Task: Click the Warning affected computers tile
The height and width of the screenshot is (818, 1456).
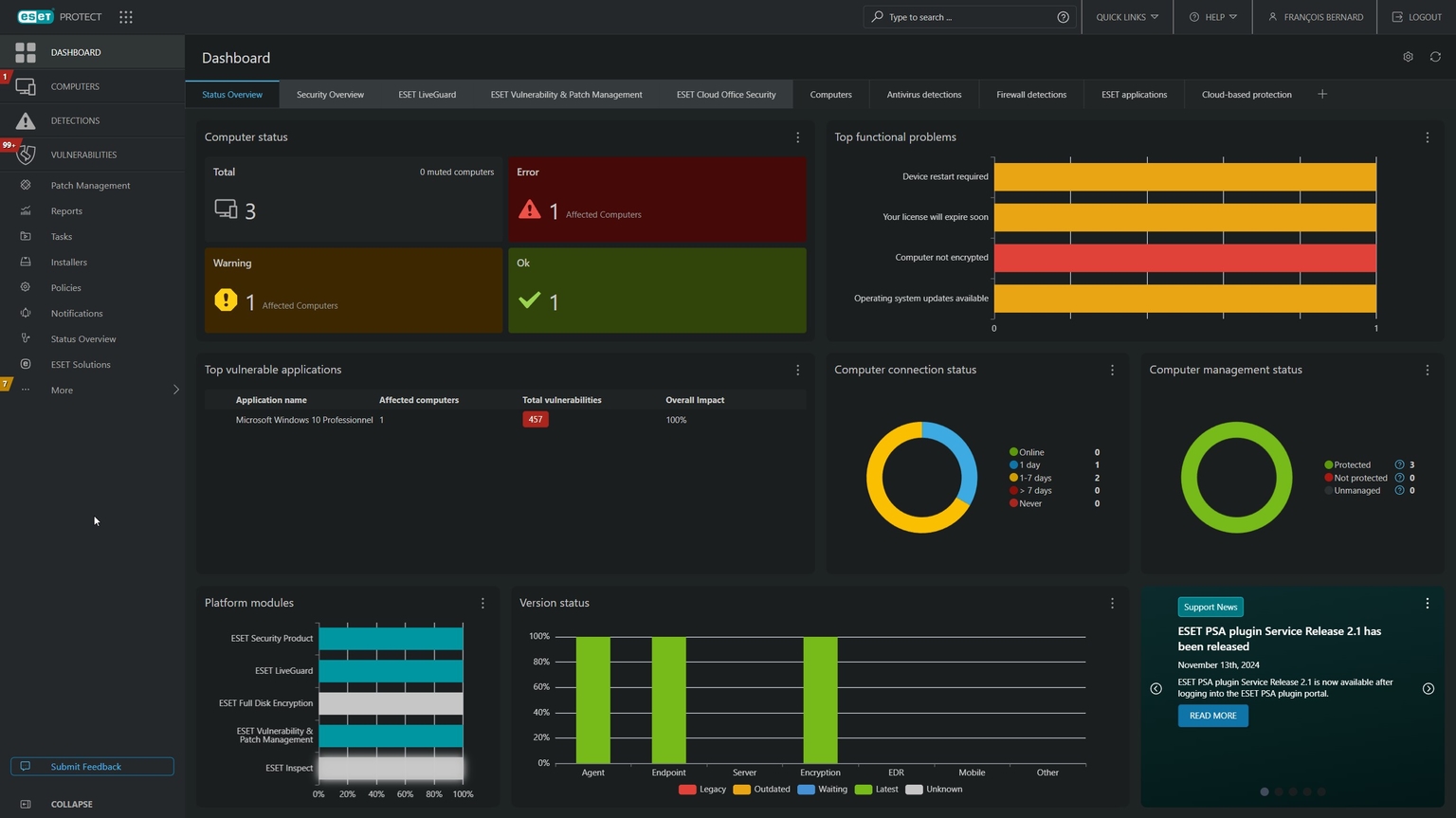Action: point(354,290)
